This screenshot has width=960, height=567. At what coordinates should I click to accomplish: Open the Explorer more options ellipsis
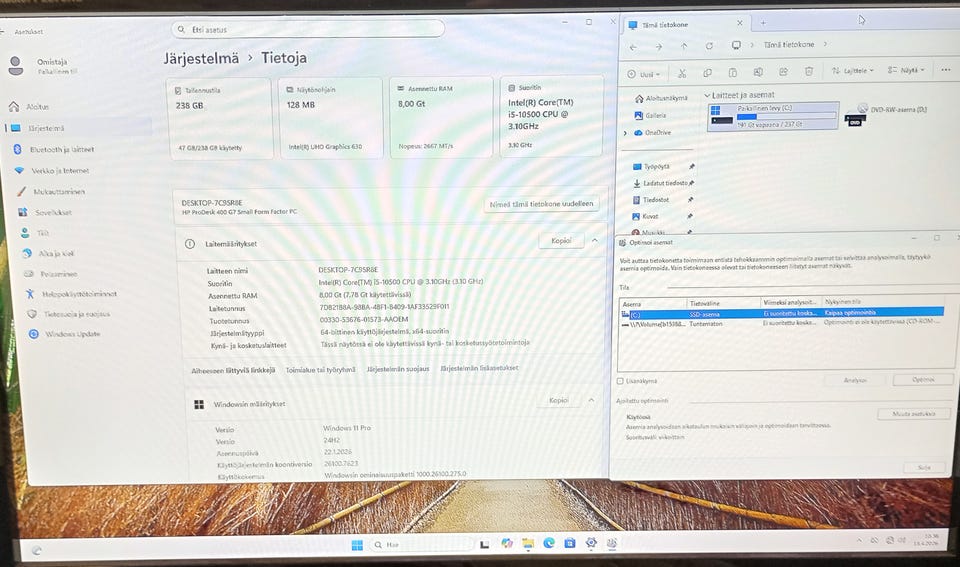tap(946, 70)
